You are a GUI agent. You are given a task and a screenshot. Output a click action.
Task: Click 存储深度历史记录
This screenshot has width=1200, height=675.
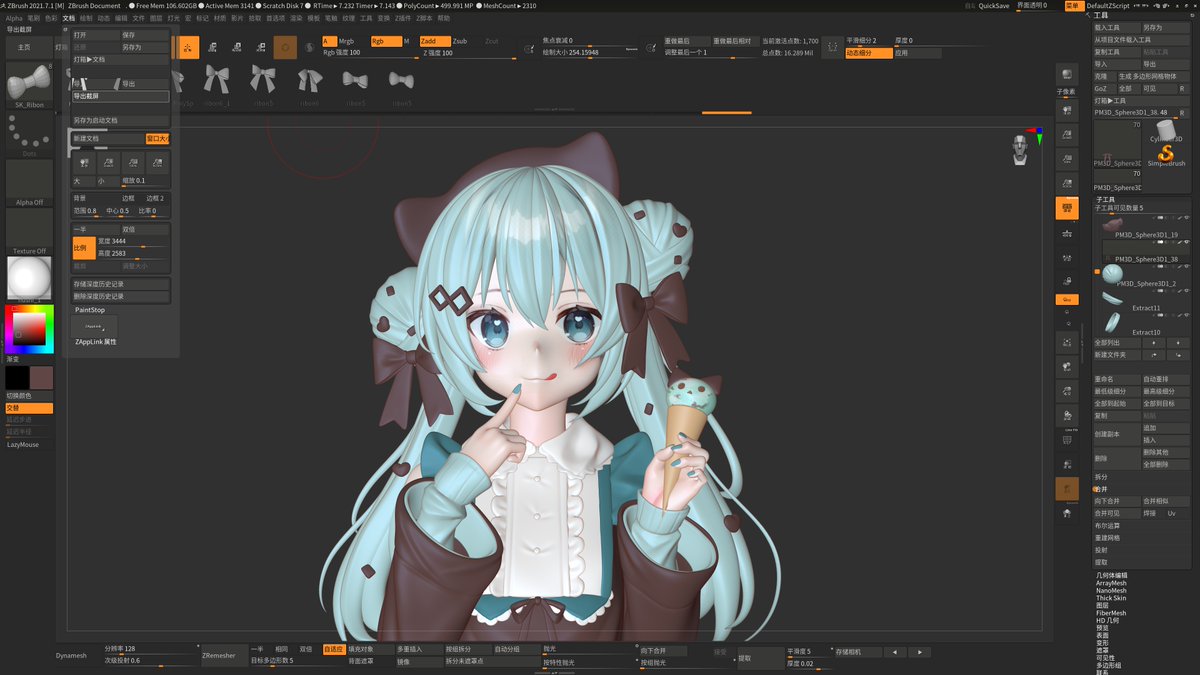tap(120, 284)
